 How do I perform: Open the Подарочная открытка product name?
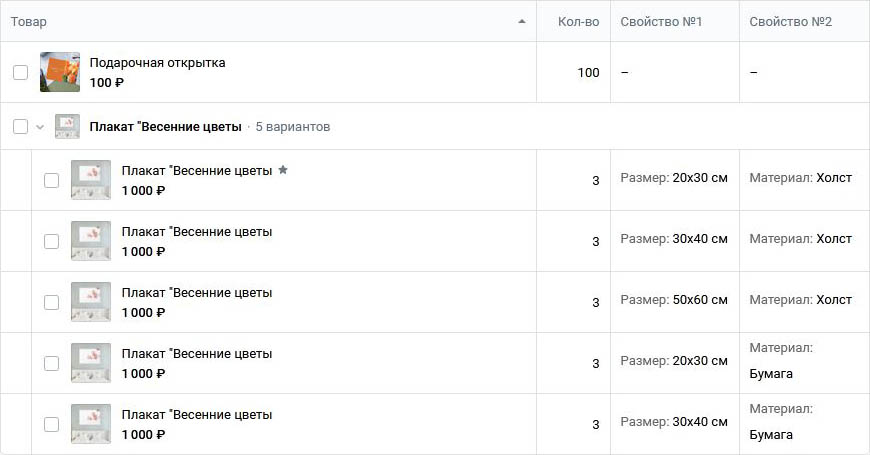coord(158,63)
